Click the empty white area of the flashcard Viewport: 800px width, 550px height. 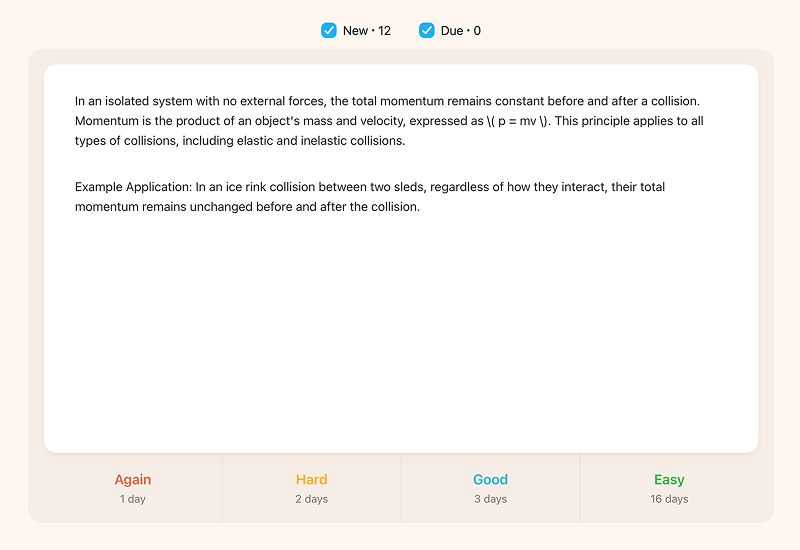click(x=400, y=330)
